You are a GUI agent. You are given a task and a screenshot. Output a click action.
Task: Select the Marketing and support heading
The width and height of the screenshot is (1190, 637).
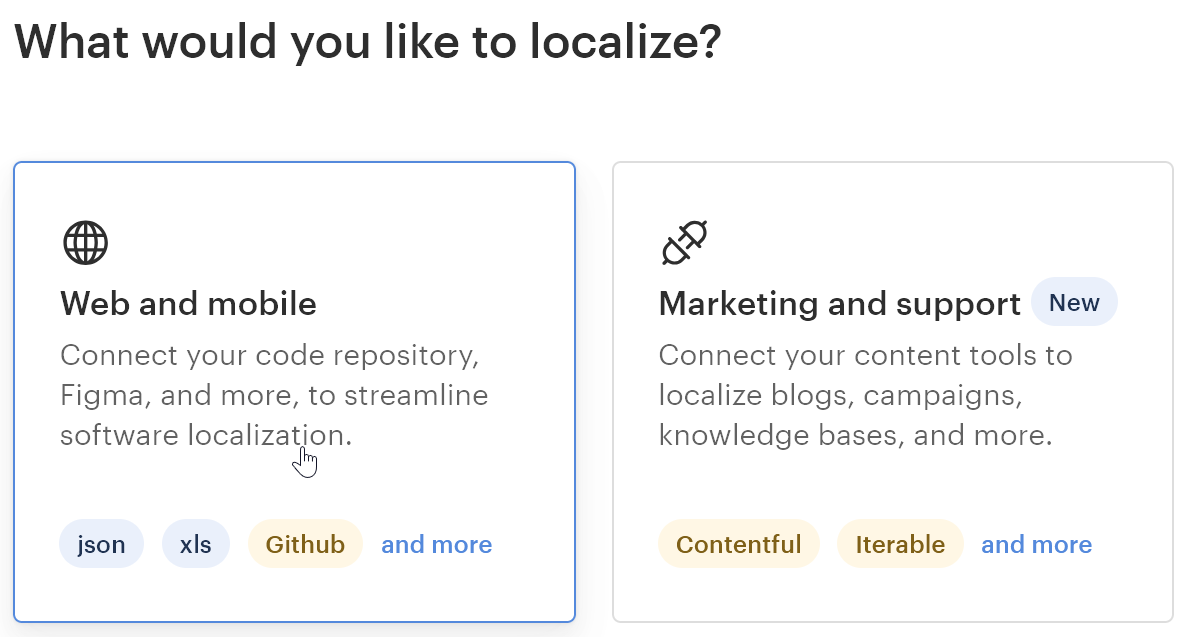click(839, 304)
